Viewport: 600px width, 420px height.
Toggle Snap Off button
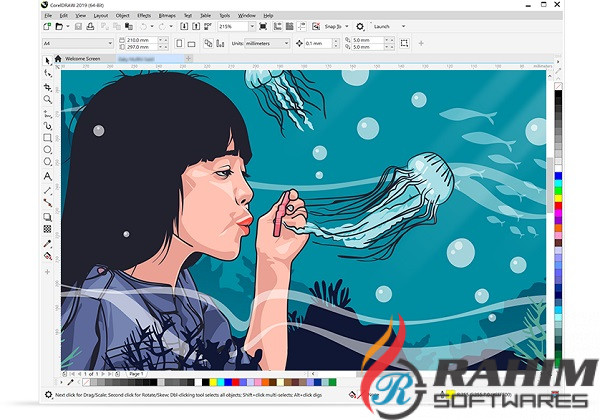[316, 26]
